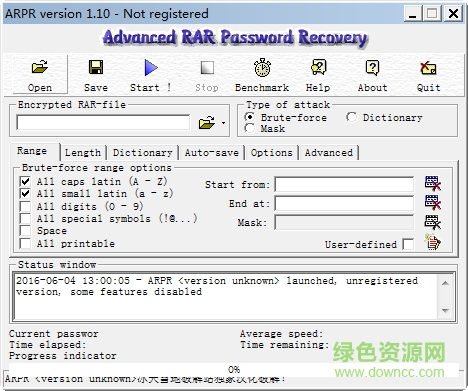The height and width of the screenshot is (391, 468).
Task: Start the attack with the Start button
Action: coord(151,75)
